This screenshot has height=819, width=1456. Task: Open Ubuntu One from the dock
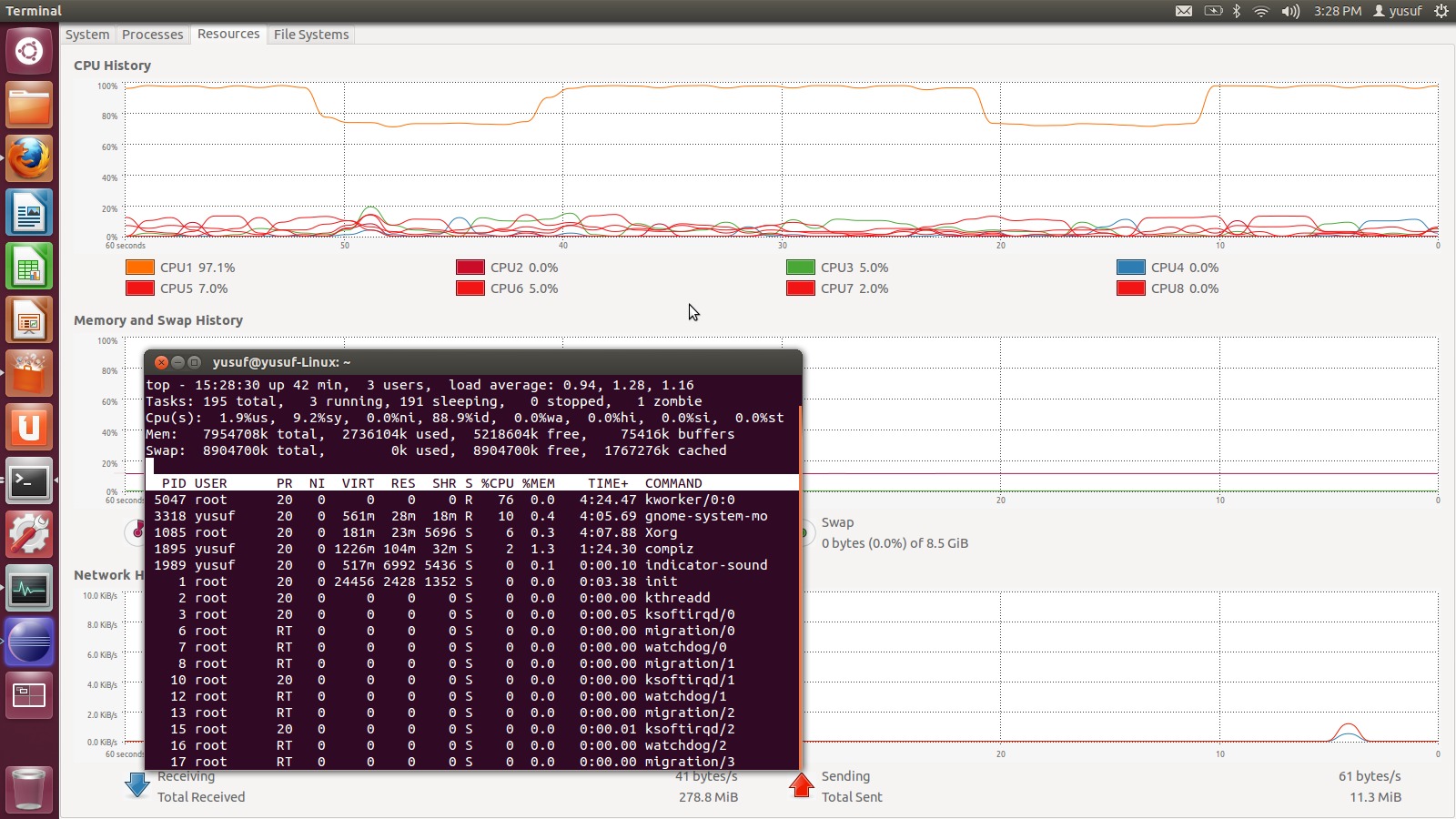click(28, 427)
